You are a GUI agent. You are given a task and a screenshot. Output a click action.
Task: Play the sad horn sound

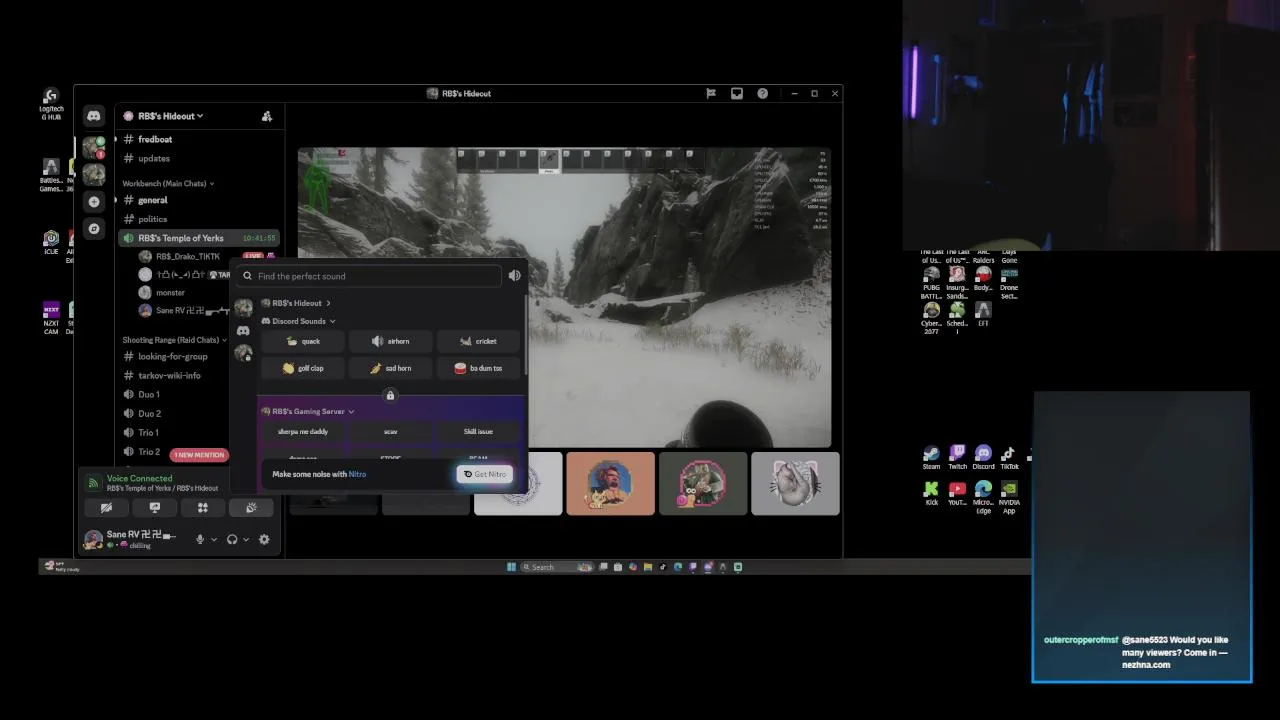[x=390, y=368]
